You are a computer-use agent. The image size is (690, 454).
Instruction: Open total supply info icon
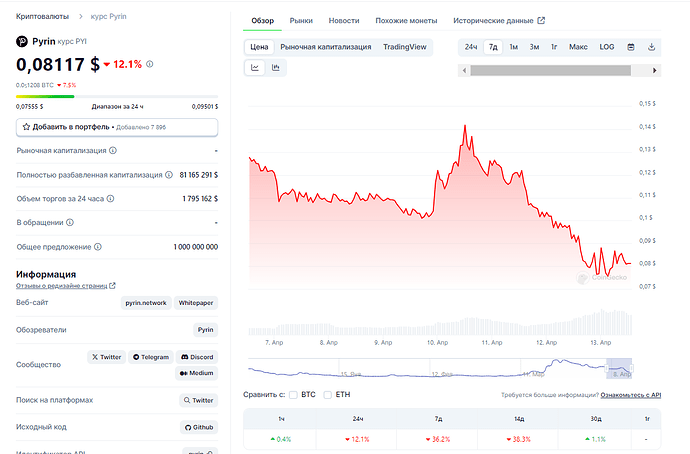click(x=98, y=247)
